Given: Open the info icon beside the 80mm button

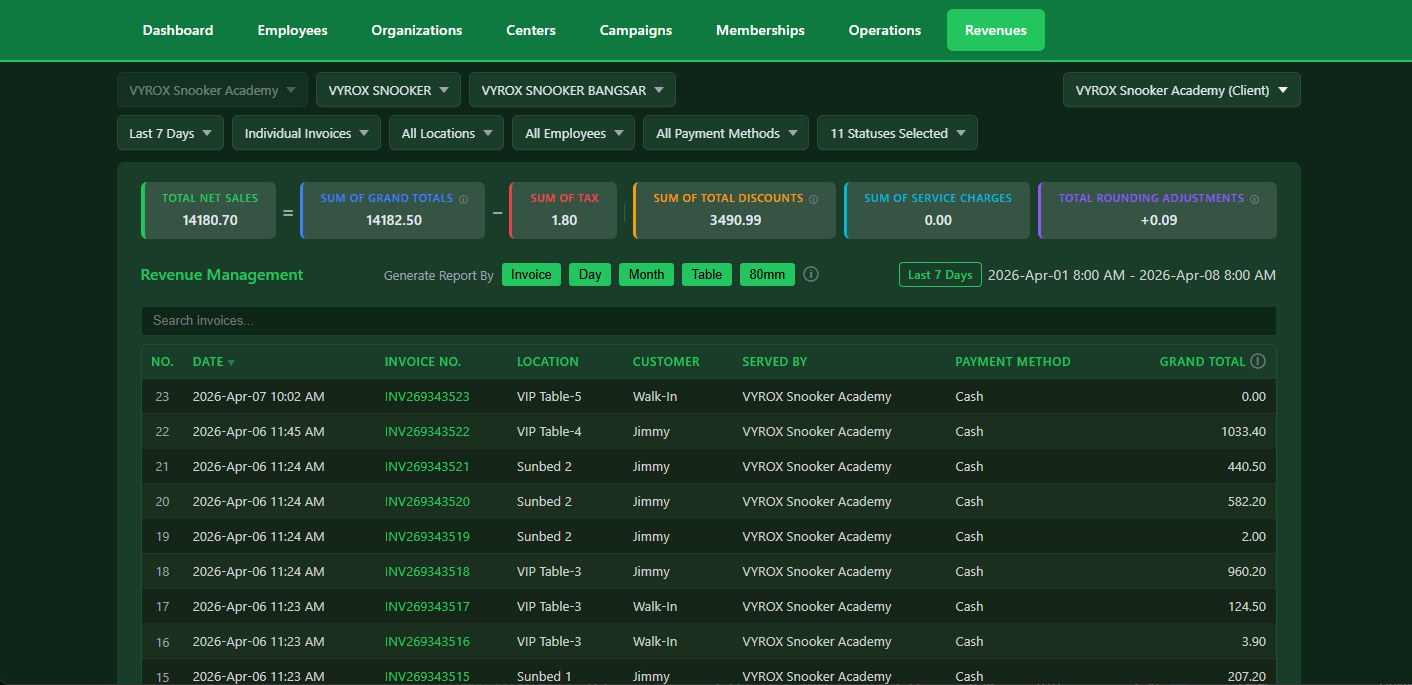Looking at the screenshot, I should [x=810, y=274].
